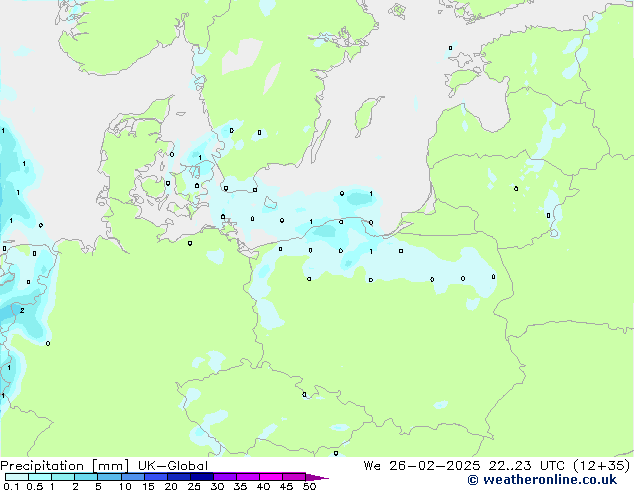Viewport: 634px width, 490px height.
Task: Select the 30–35 mm purple legend swatch
Action: pos(224,477)
